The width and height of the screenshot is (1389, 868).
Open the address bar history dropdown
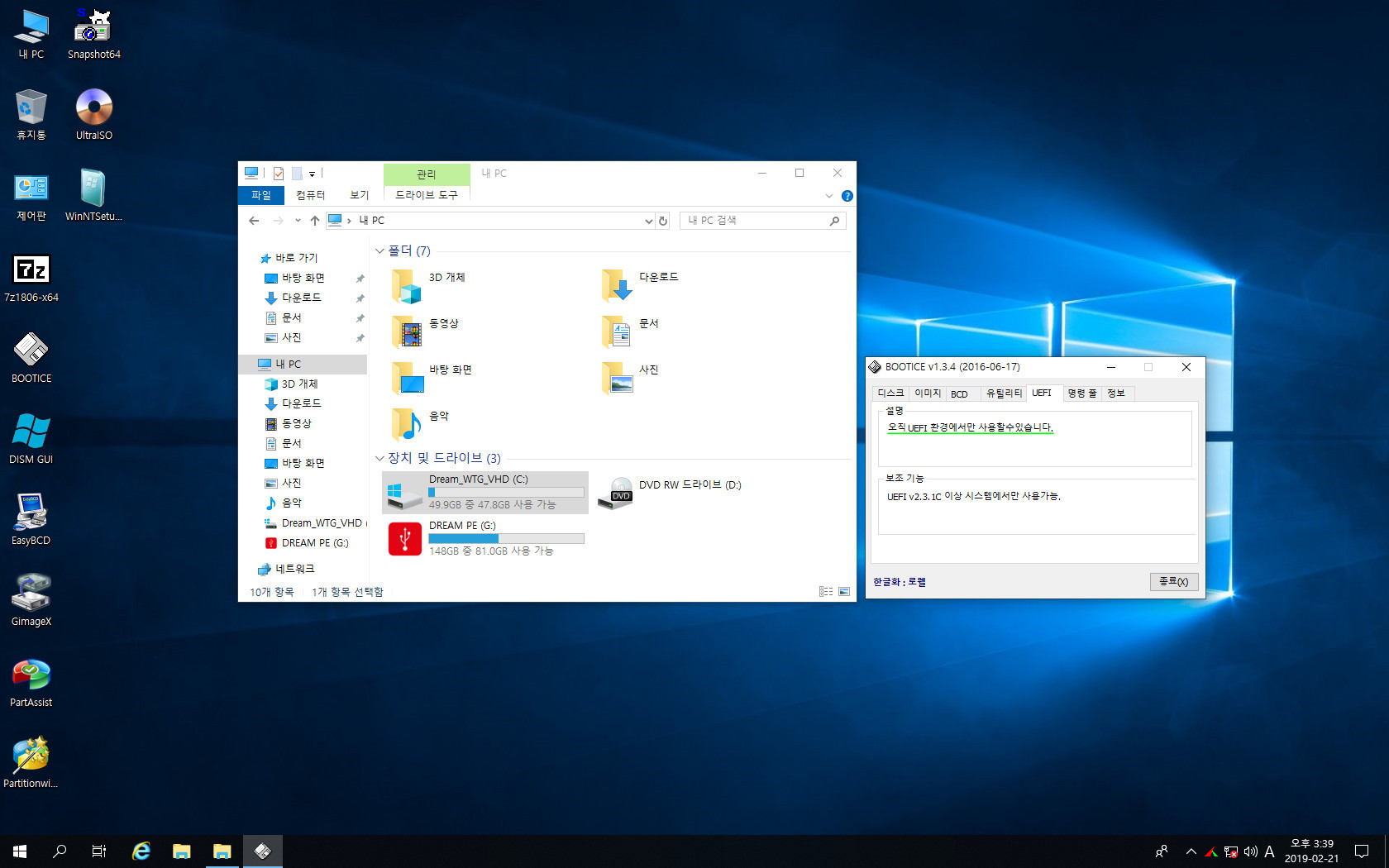(x=649, y=221)
